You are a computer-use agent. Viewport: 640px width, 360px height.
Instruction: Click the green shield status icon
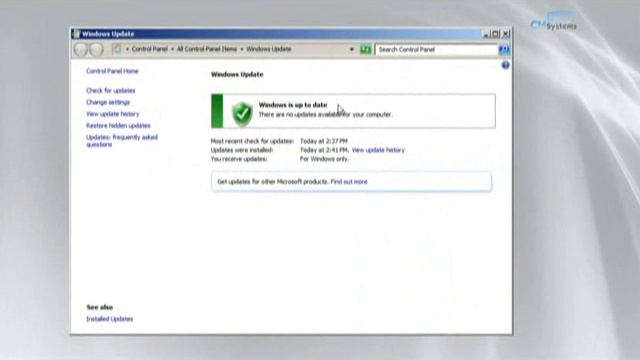(242, 113)
